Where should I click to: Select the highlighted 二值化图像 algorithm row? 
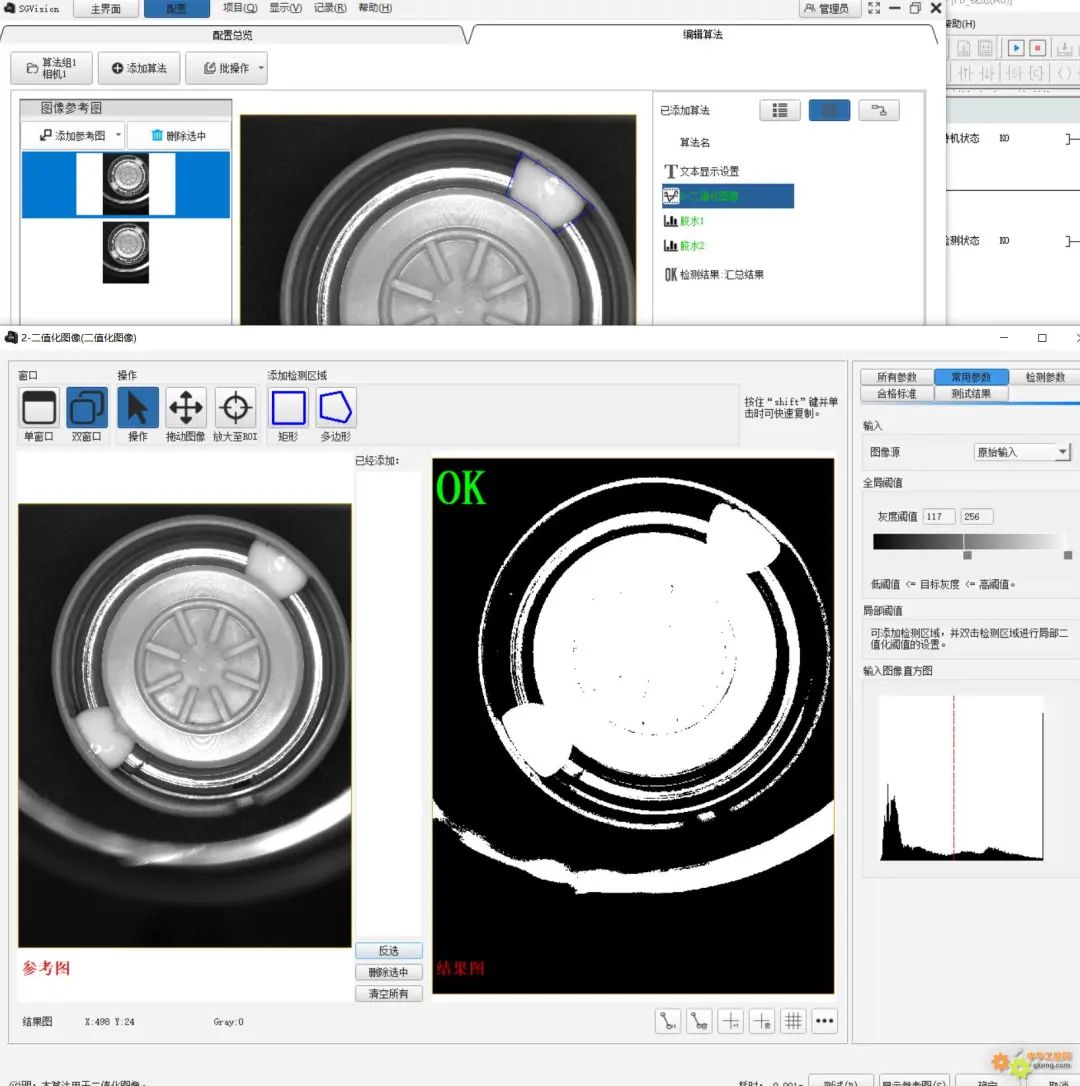click(x=727, y=196)
